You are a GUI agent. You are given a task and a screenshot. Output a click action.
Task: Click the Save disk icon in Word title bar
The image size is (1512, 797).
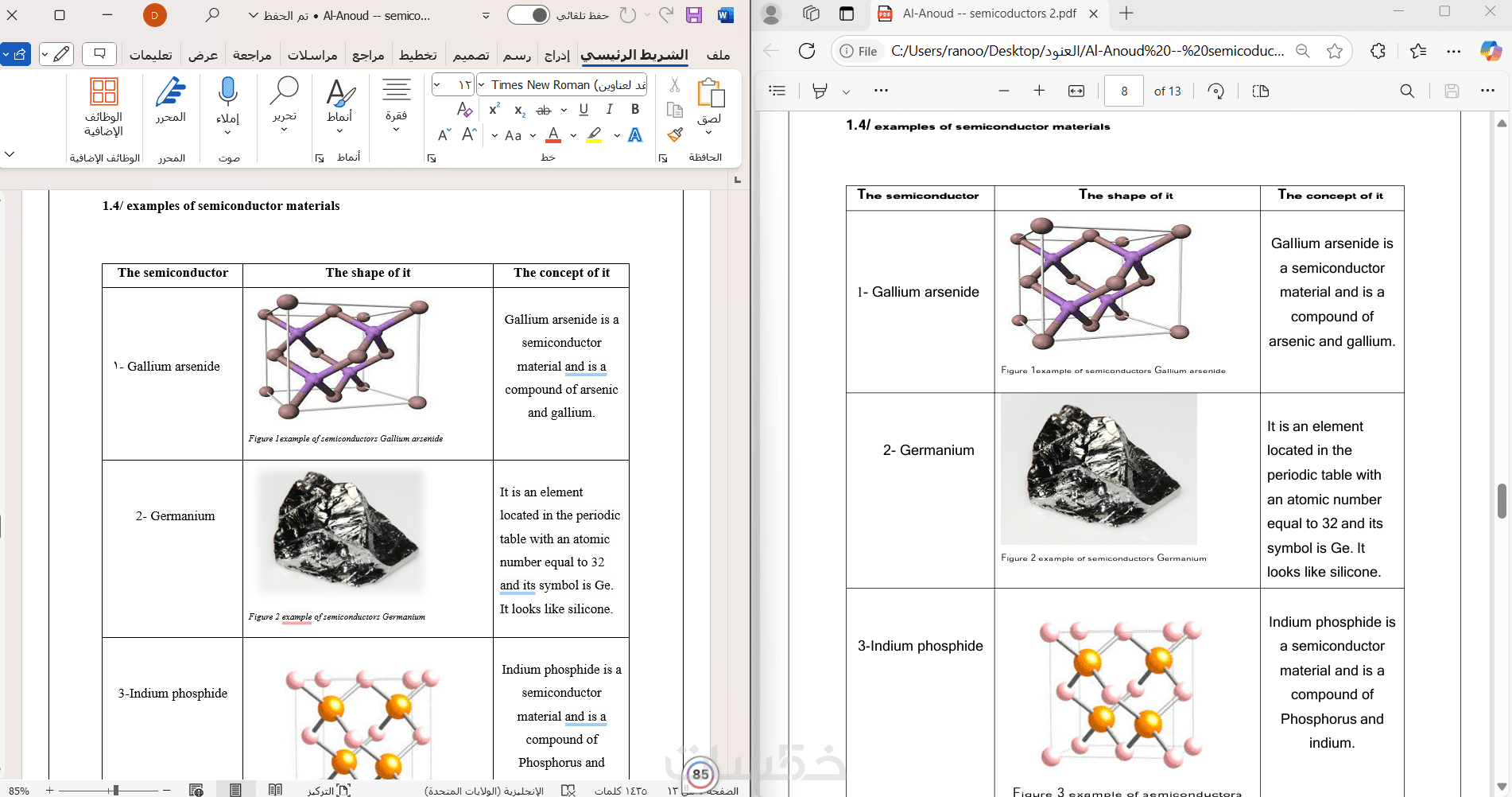click(x=694, y=15)
